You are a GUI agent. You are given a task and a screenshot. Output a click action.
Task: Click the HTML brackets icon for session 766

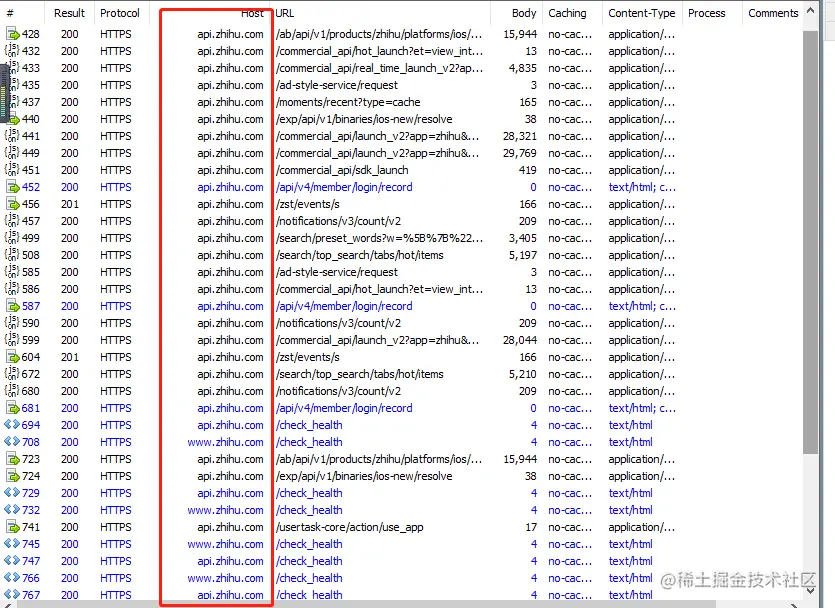(x=12, y=578)
